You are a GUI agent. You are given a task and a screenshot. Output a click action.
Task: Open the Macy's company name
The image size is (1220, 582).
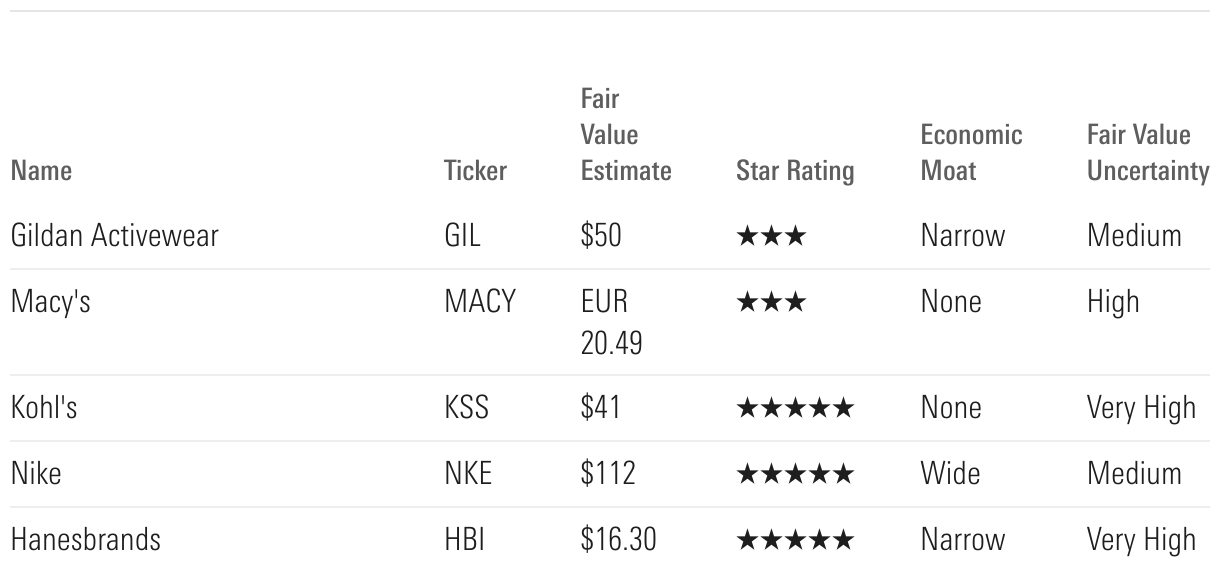pos(50,302)
